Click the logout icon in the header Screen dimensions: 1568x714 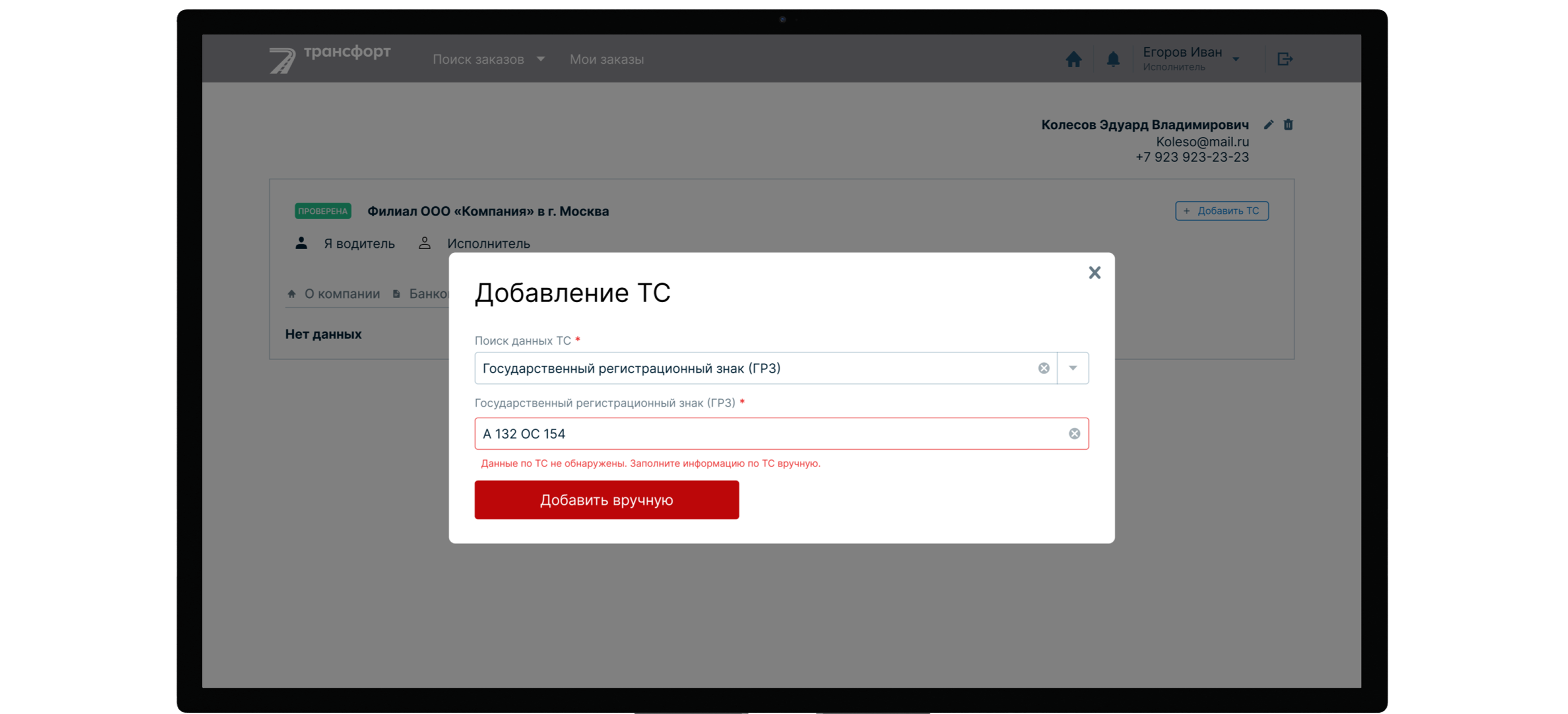click(x=1285, y=58)
